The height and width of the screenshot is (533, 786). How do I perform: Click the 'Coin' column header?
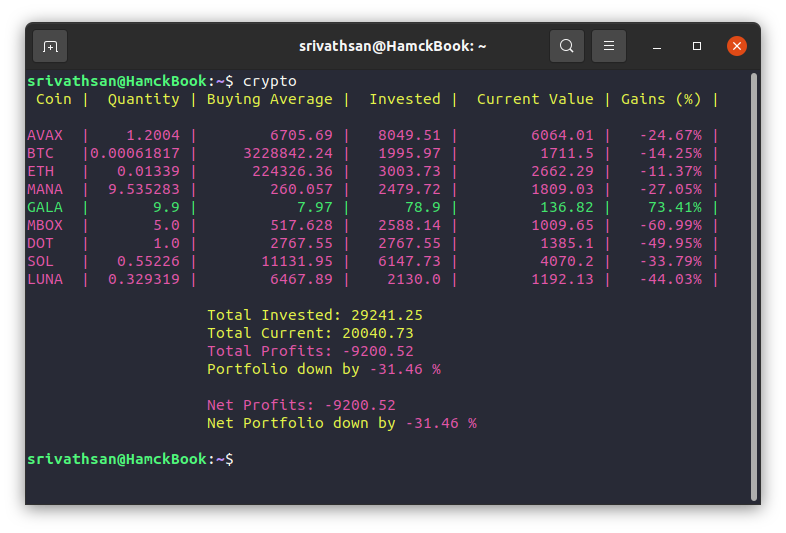54,99
